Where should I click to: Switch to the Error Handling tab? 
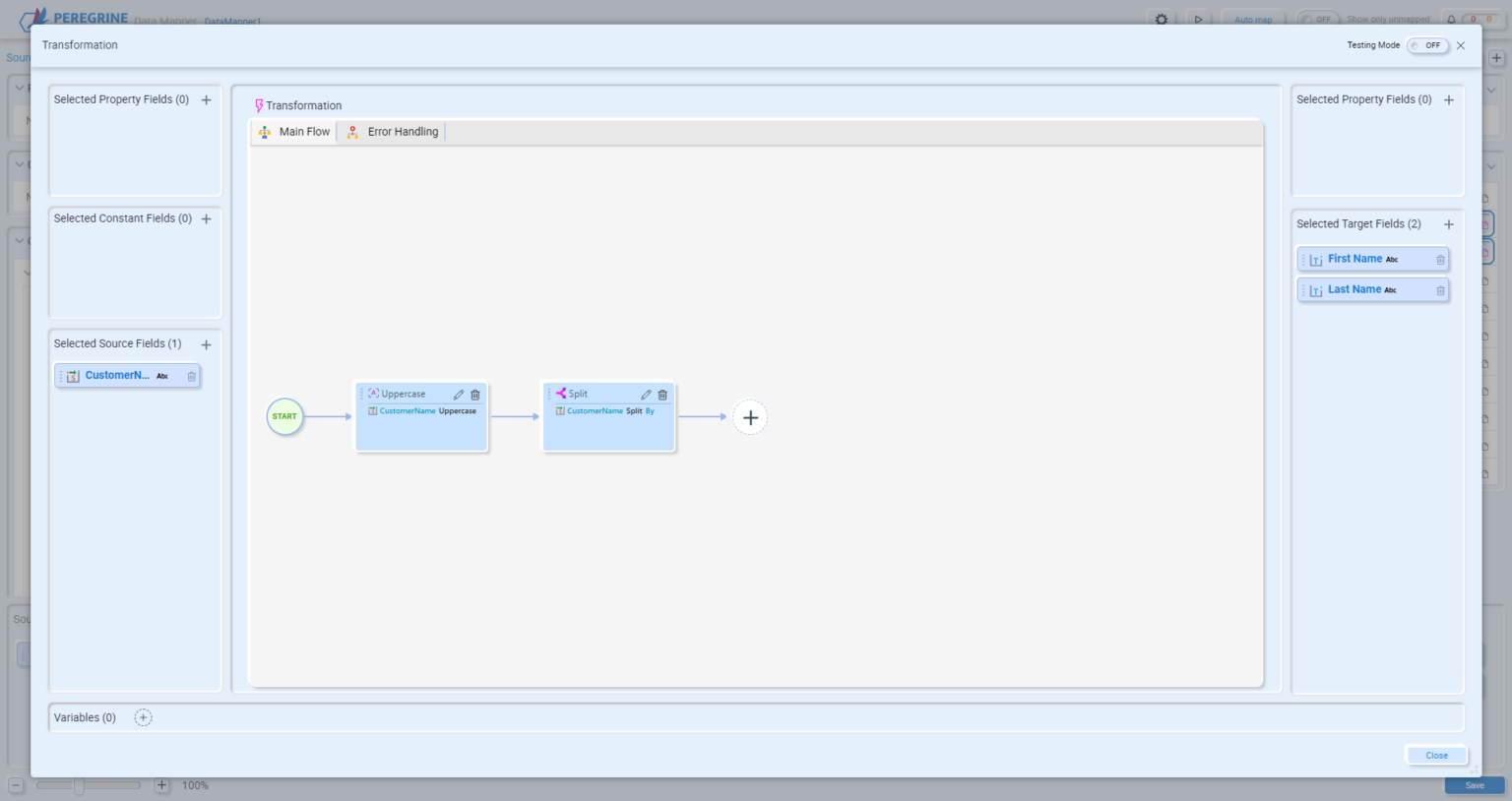coord(392,132)
